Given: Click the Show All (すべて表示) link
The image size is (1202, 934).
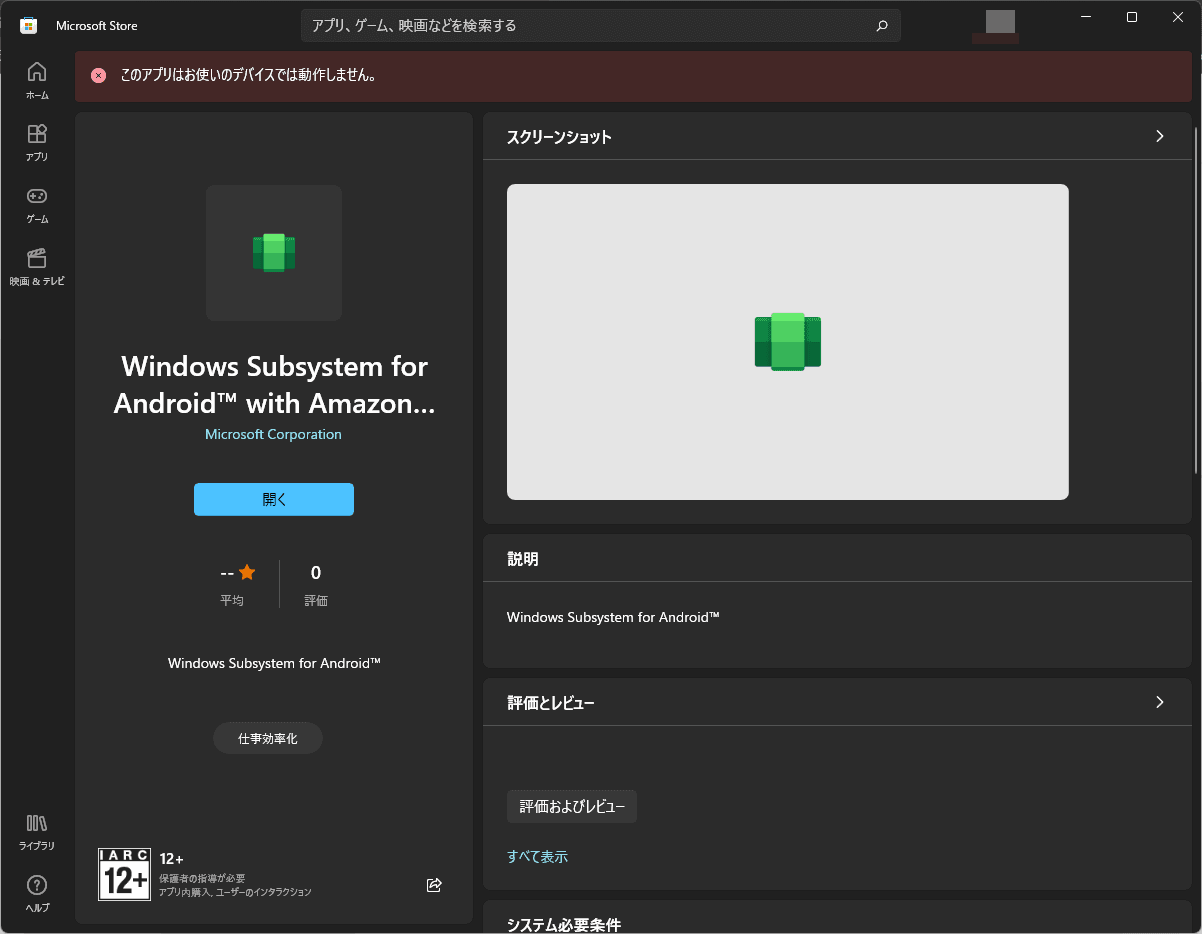Looking at the screenshot, I should tap(537, 856).
